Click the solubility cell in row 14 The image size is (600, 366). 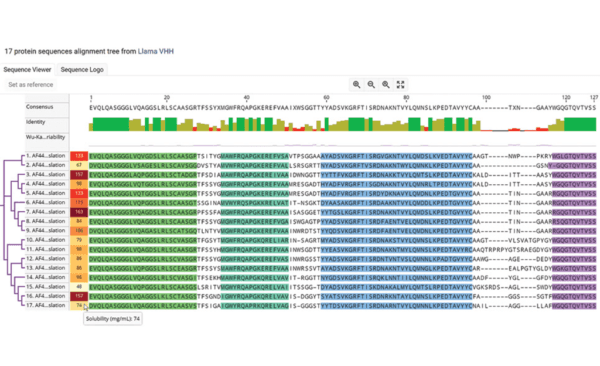tap(79, 277)
